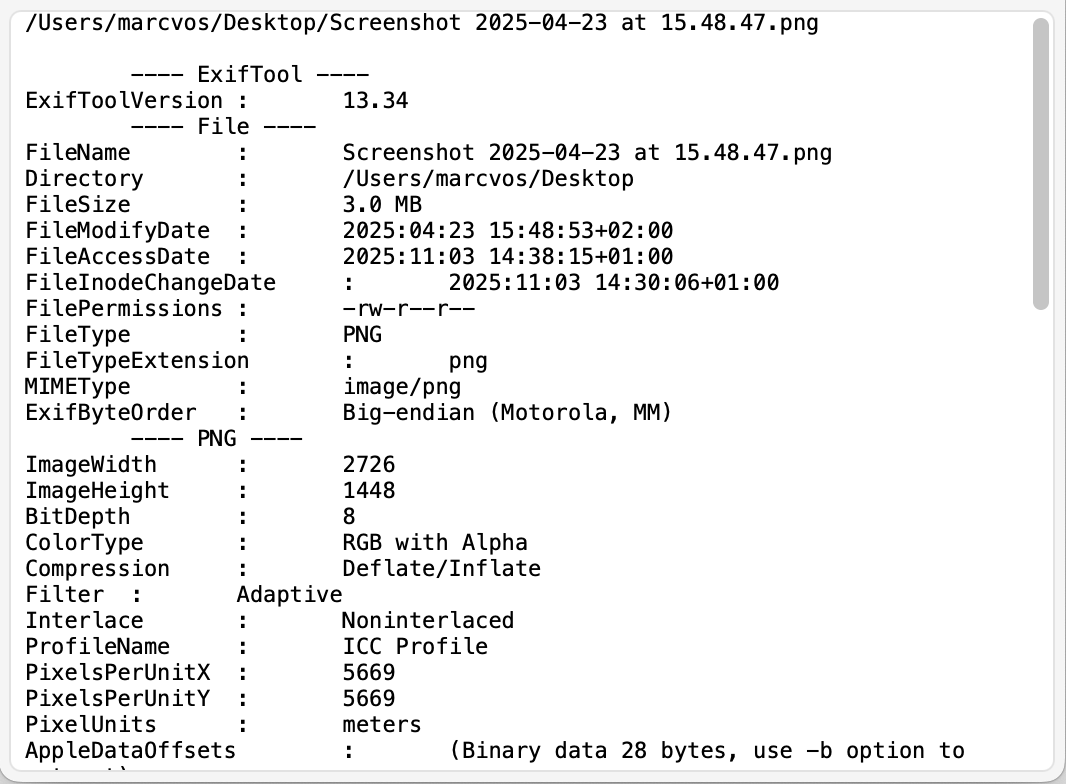Click the ColorType value RGB with Alpha
This screenshot has height=784, width=1066.
(434, 543)
